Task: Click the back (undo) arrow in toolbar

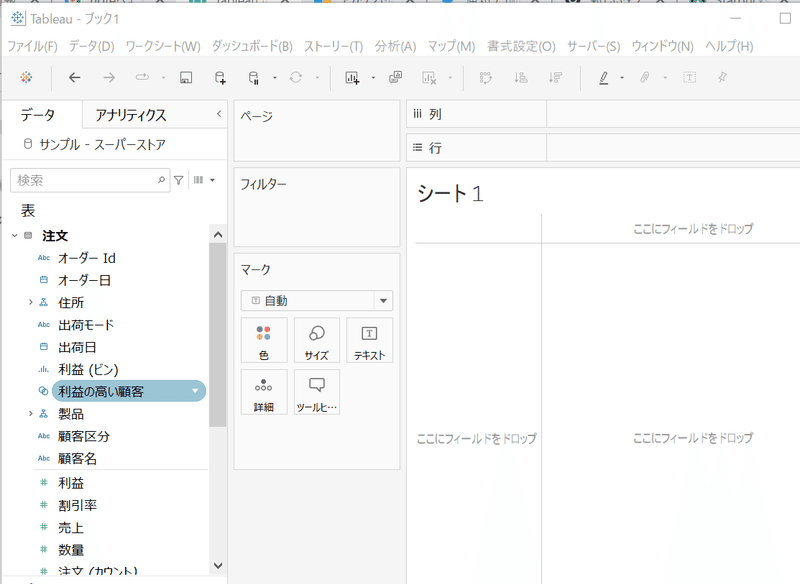Action: tap(74, 78)
